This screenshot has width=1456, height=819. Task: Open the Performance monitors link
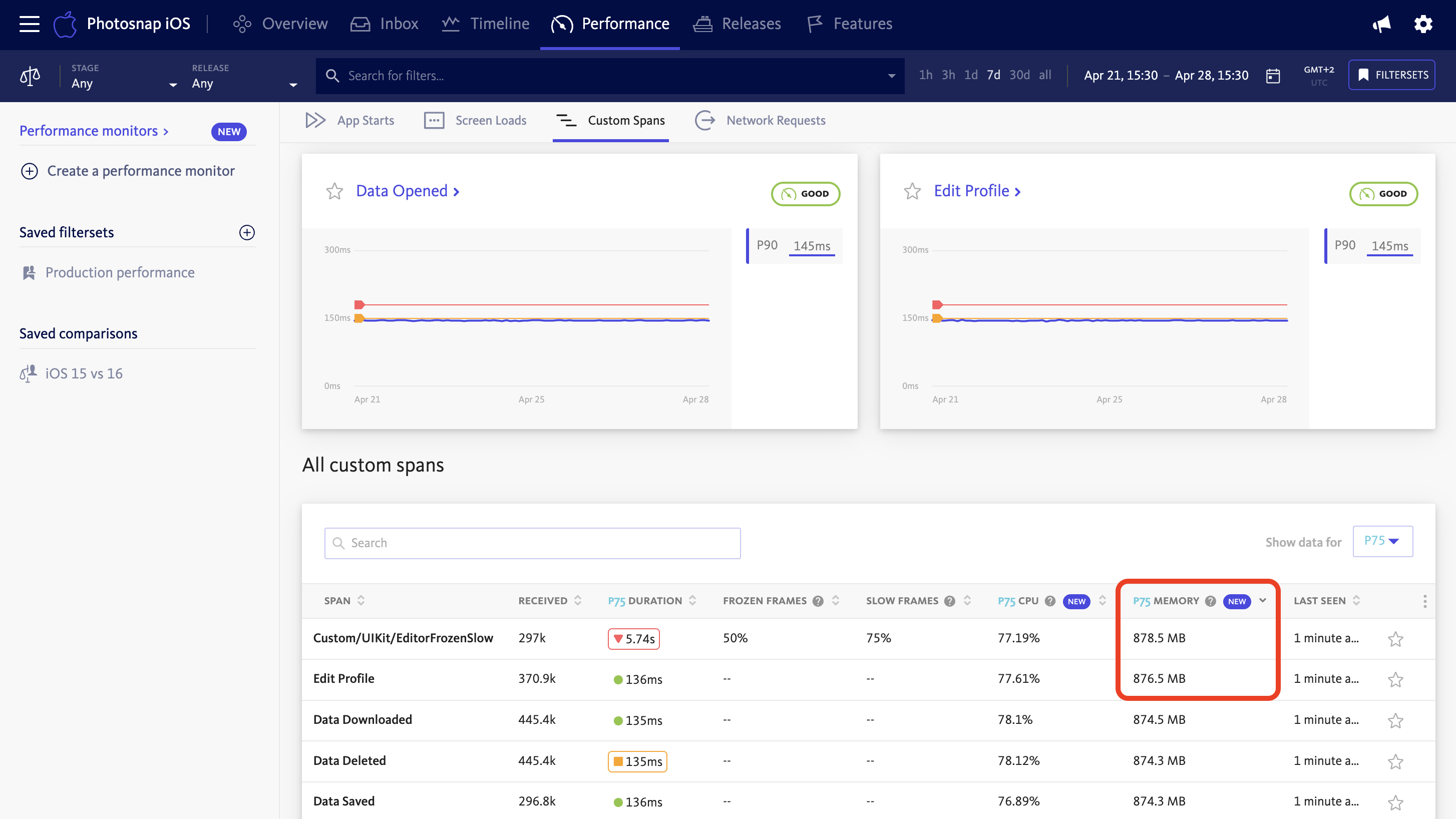[x=94, y=131]
